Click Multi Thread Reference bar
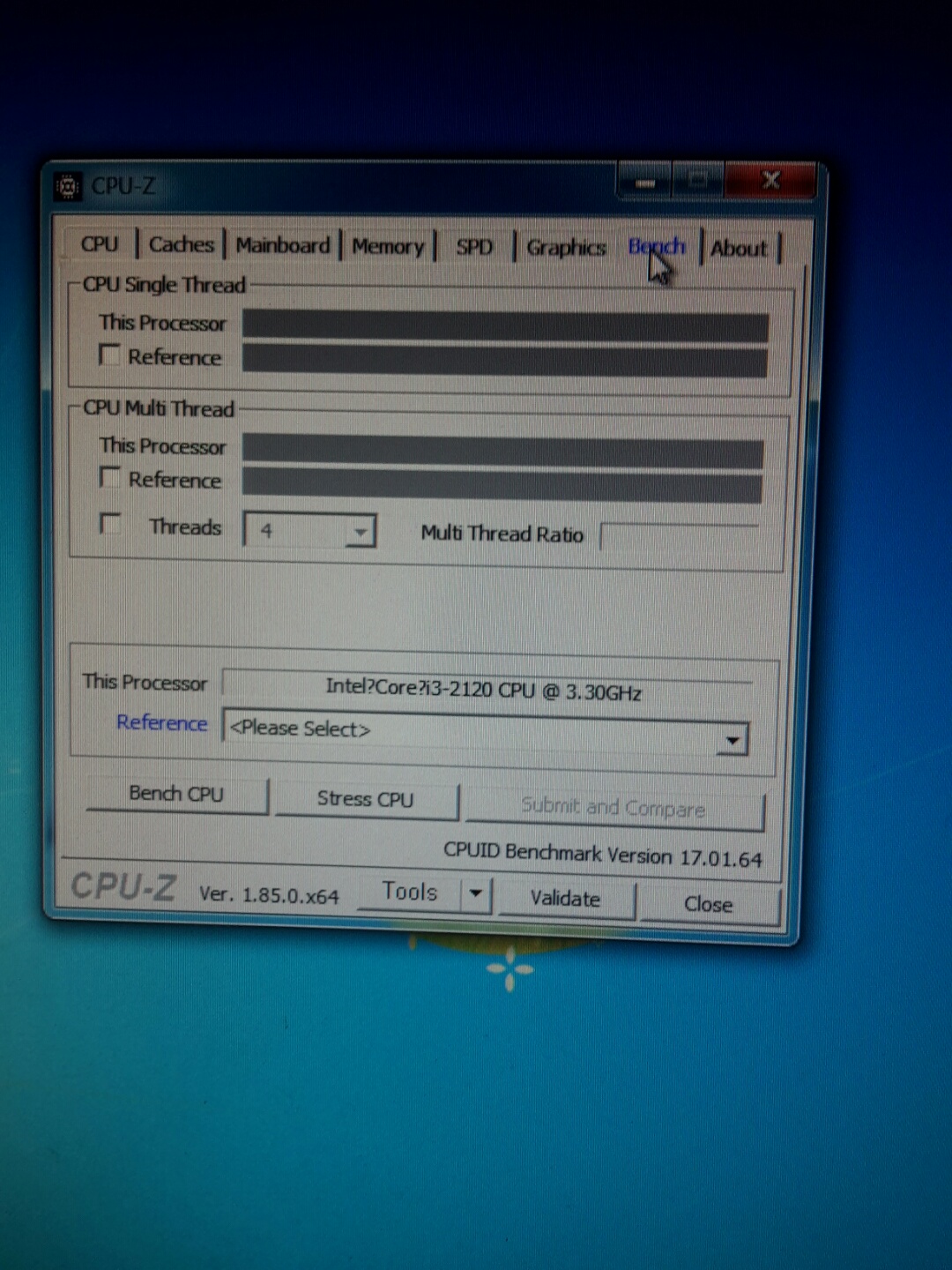952x1270 pixels. pyautogui.click(x=502, y=485)
